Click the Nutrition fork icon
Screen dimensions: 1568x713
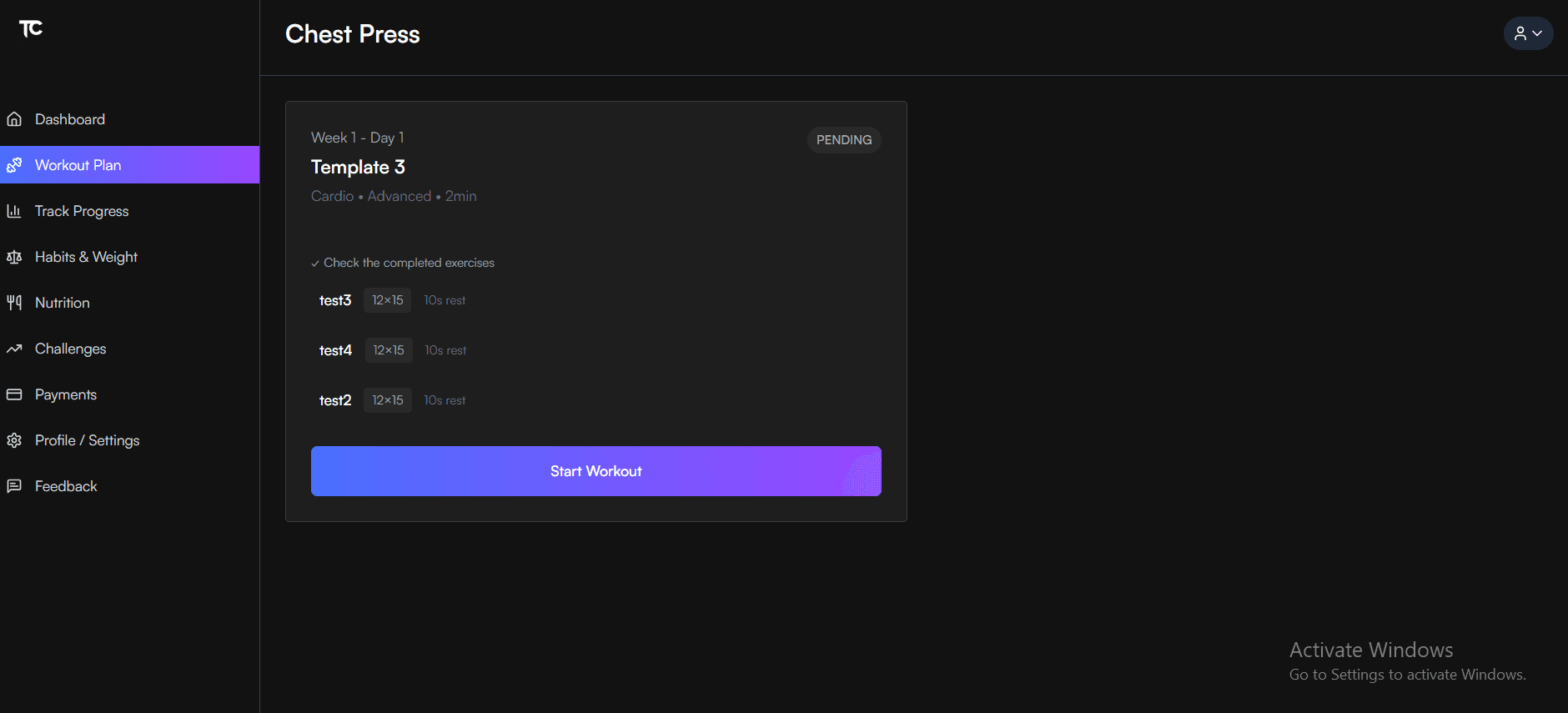click(x=14, y=303)
